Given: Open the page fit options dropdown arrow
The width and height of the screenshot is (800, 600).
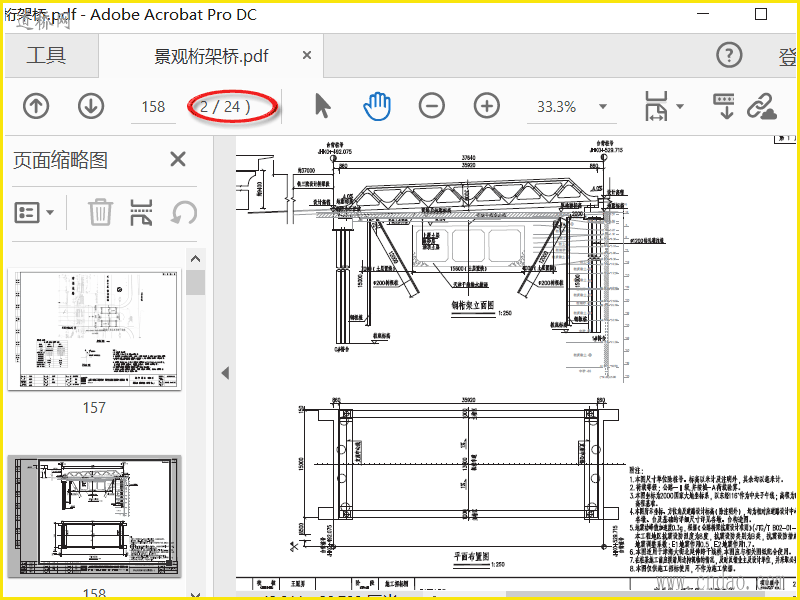Looking at the screenshot, I should pyautogui.click(x=680, y=107).
